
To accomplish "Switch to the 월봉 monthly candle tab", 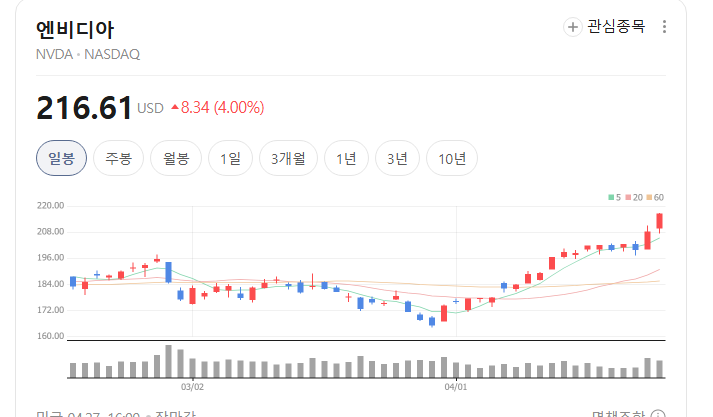I will (176, 158).
